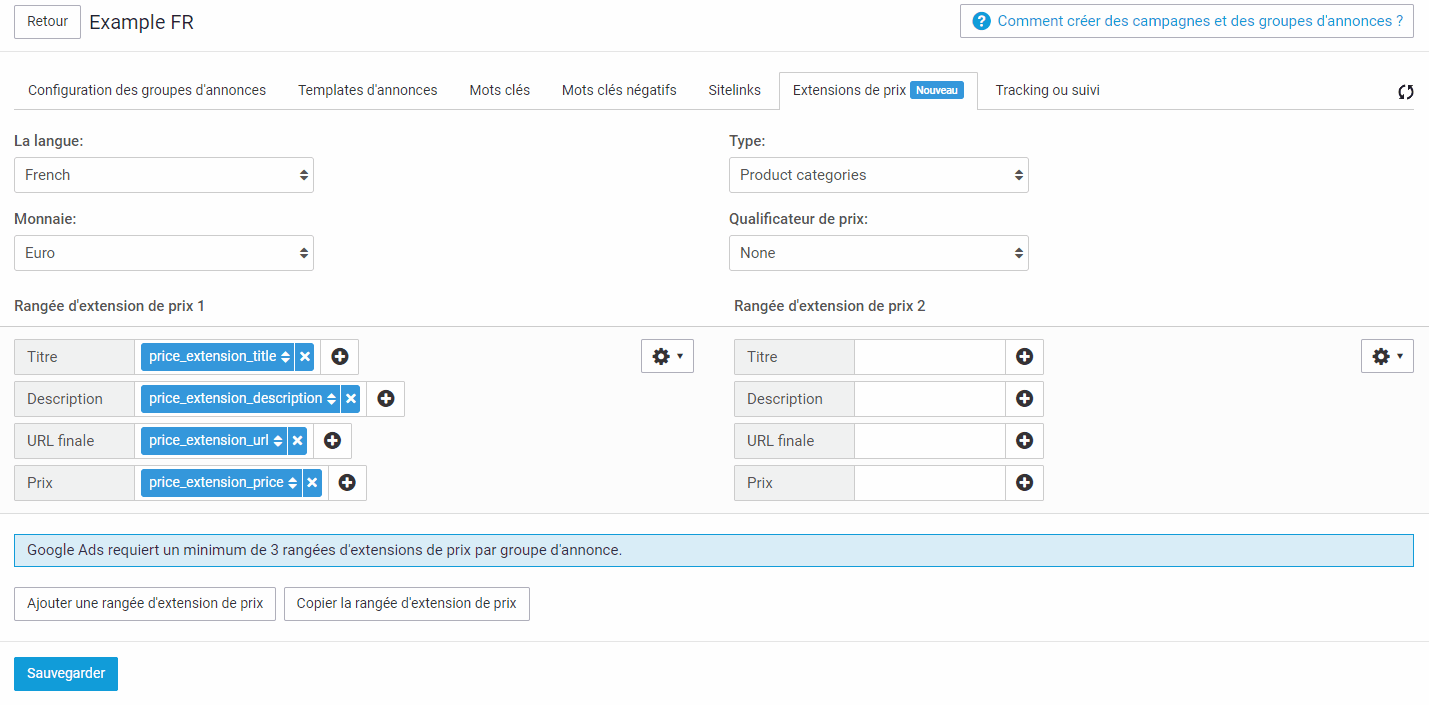Screen dimensions: 1429x705
Task: Open the gear settings menu for row 2
Action: tap(1387, 356)
